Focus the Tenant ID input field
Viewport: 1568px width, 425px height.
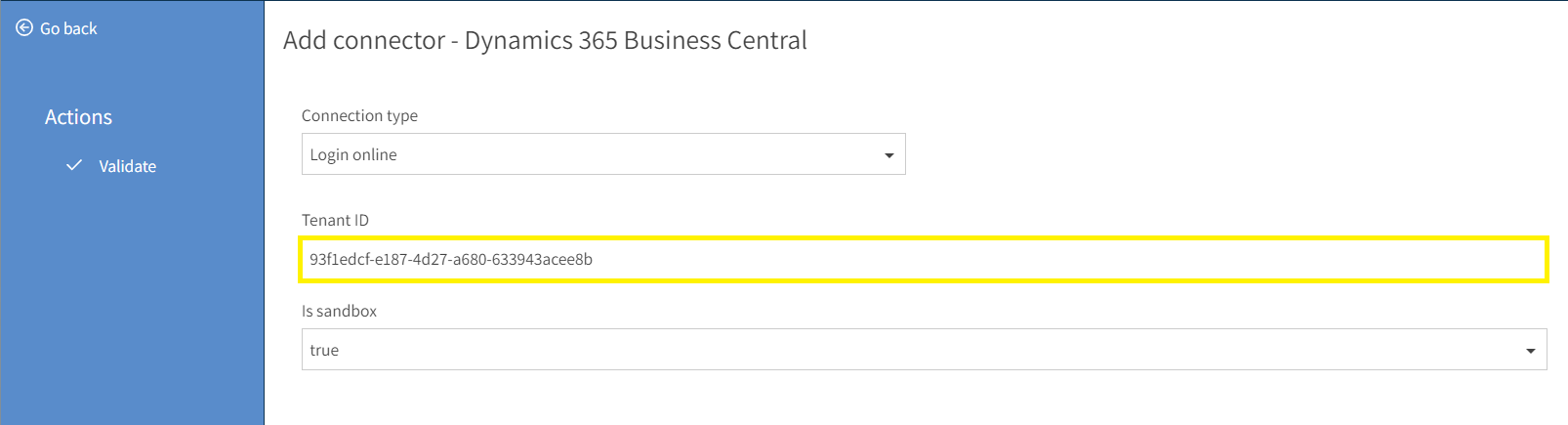(924, 259)
